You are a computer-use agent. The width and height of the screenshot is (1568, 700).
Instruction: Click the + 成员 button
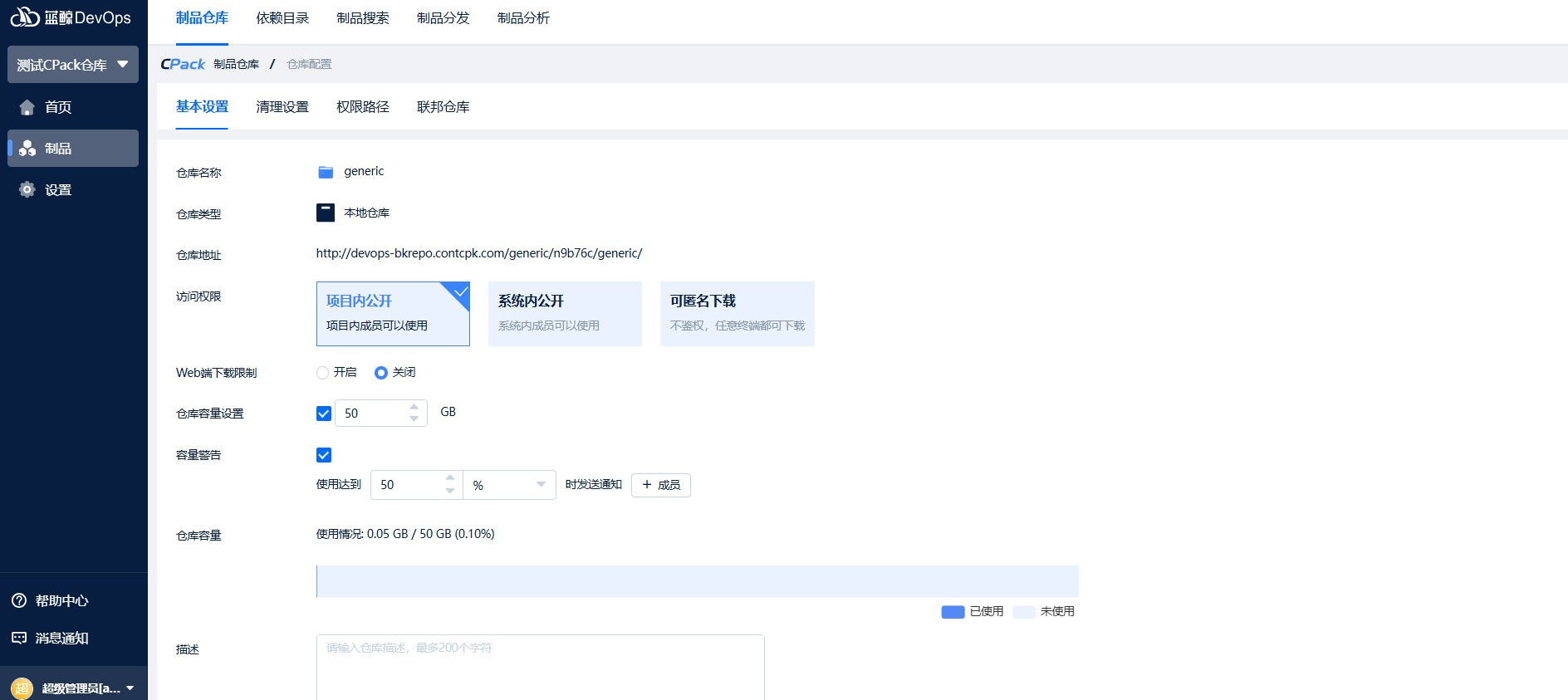[661, 485]
